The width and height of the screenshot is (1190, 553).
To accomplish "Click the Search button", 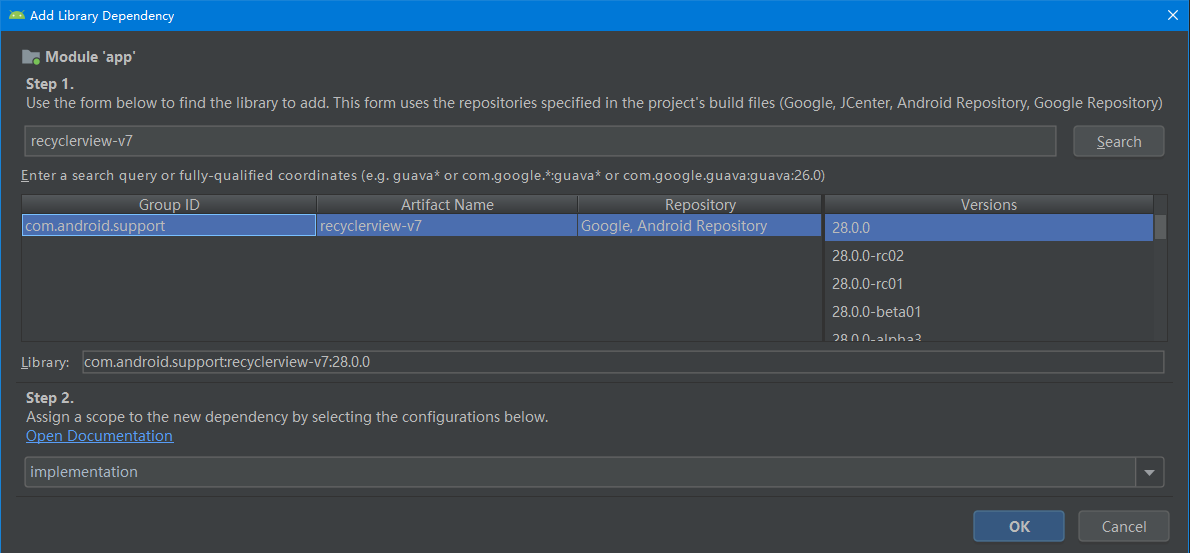I will point(1118,142).
